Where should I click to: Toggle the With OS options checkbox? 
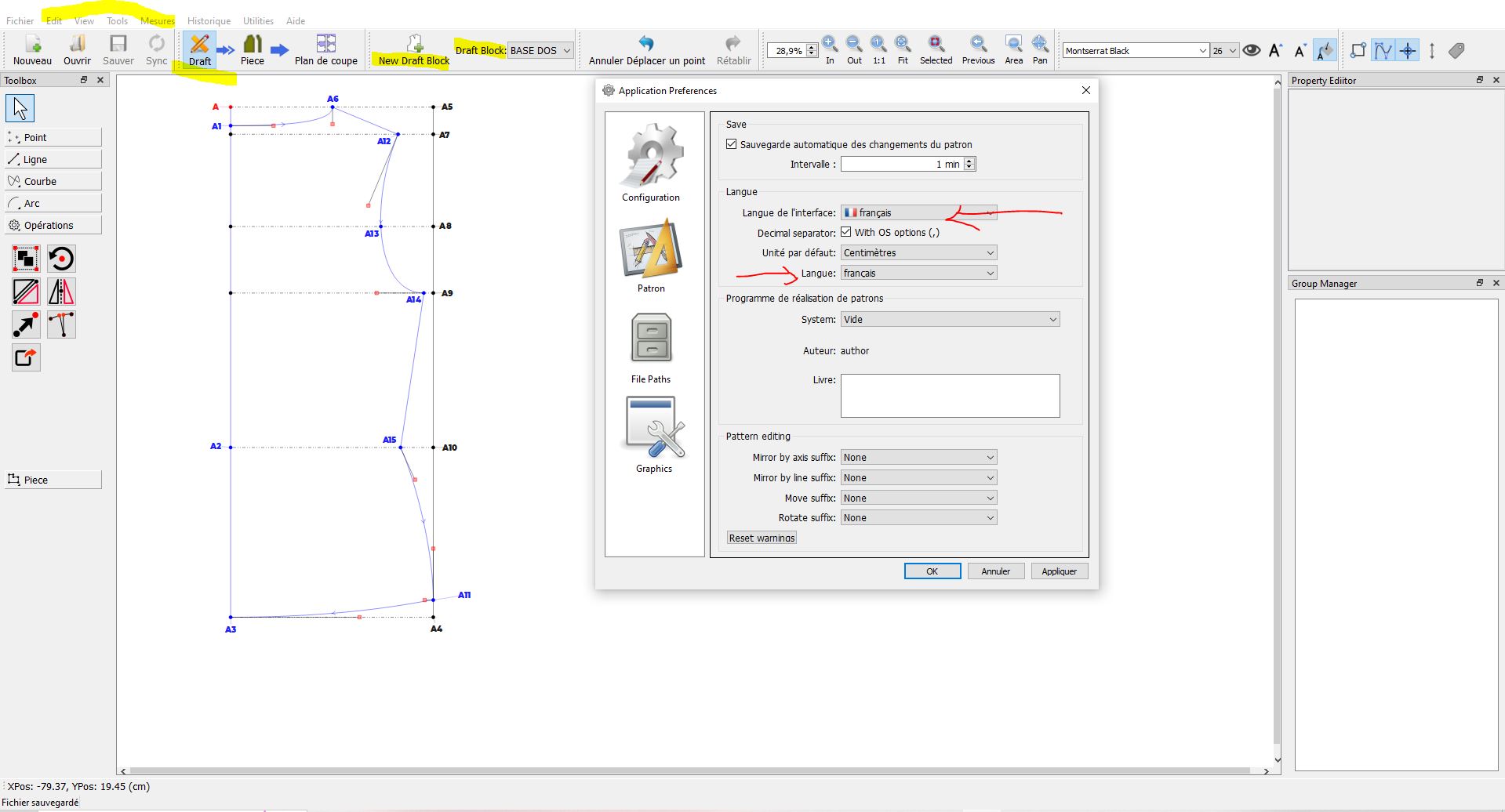846,232
